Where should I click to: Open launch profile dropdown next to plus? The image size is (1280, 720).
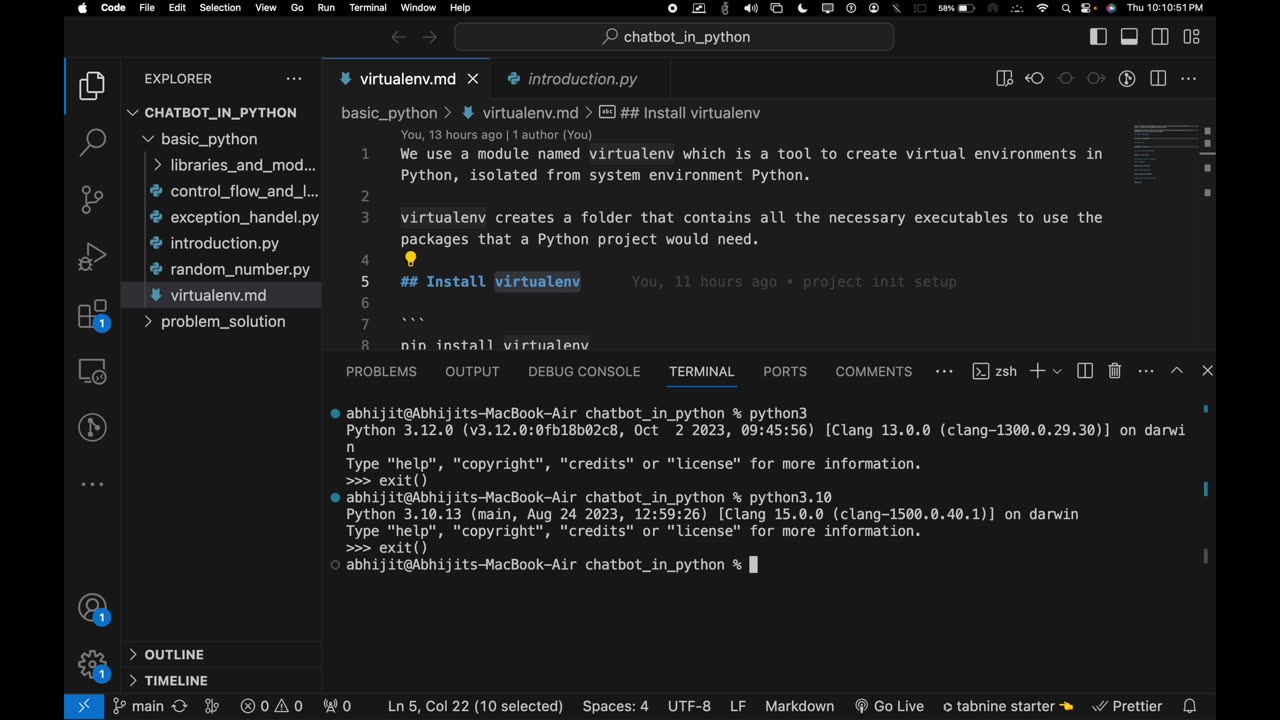(x=1057, y=371)
